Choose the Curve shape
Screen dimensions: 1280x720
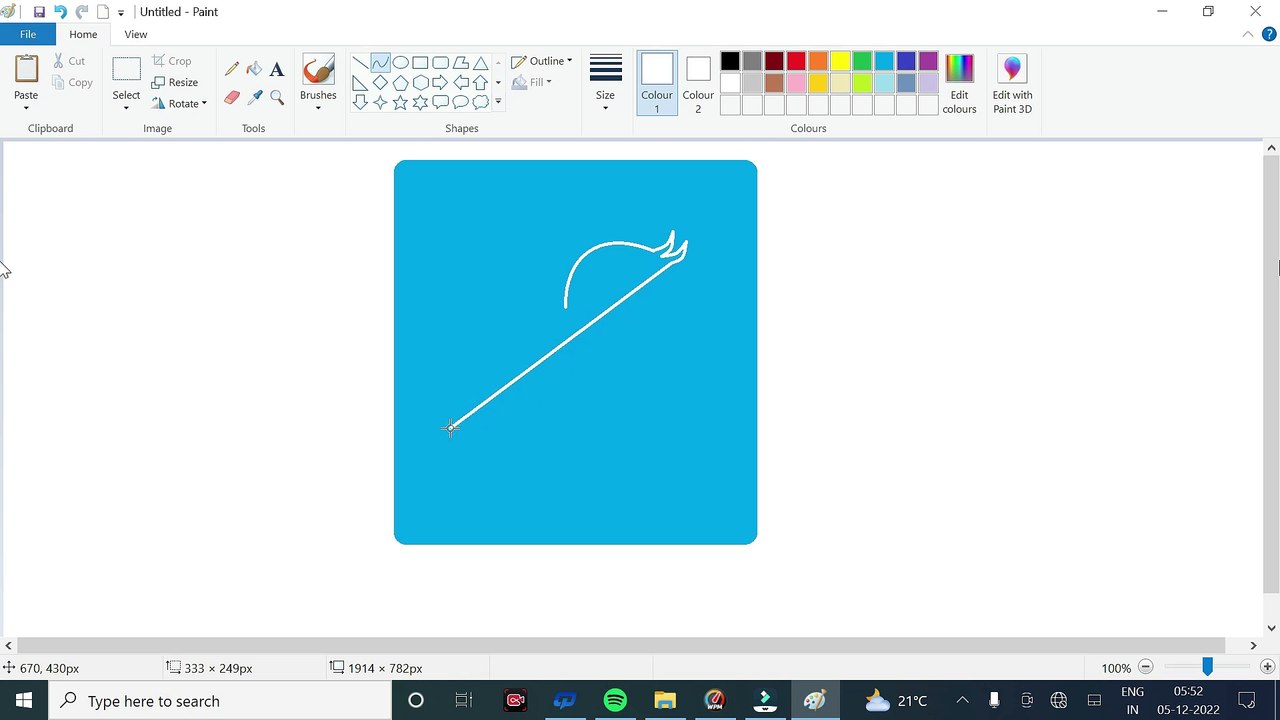click(x=380, y=62)
